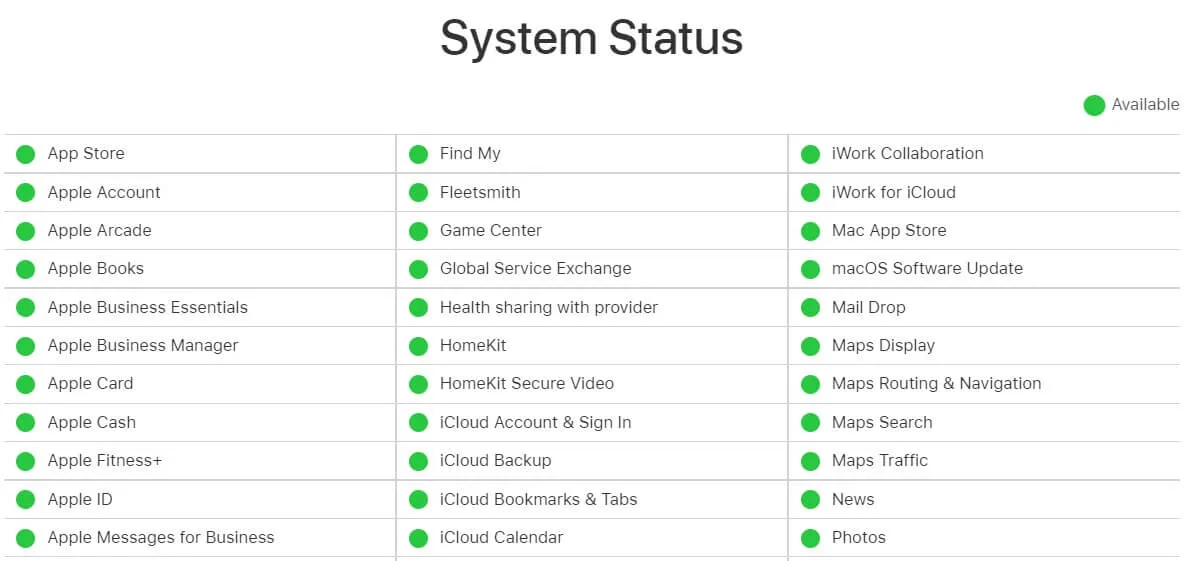Click the status dot beside Apple Card
This screenshot has width=1191, height=561.
[x=26, y=384]
